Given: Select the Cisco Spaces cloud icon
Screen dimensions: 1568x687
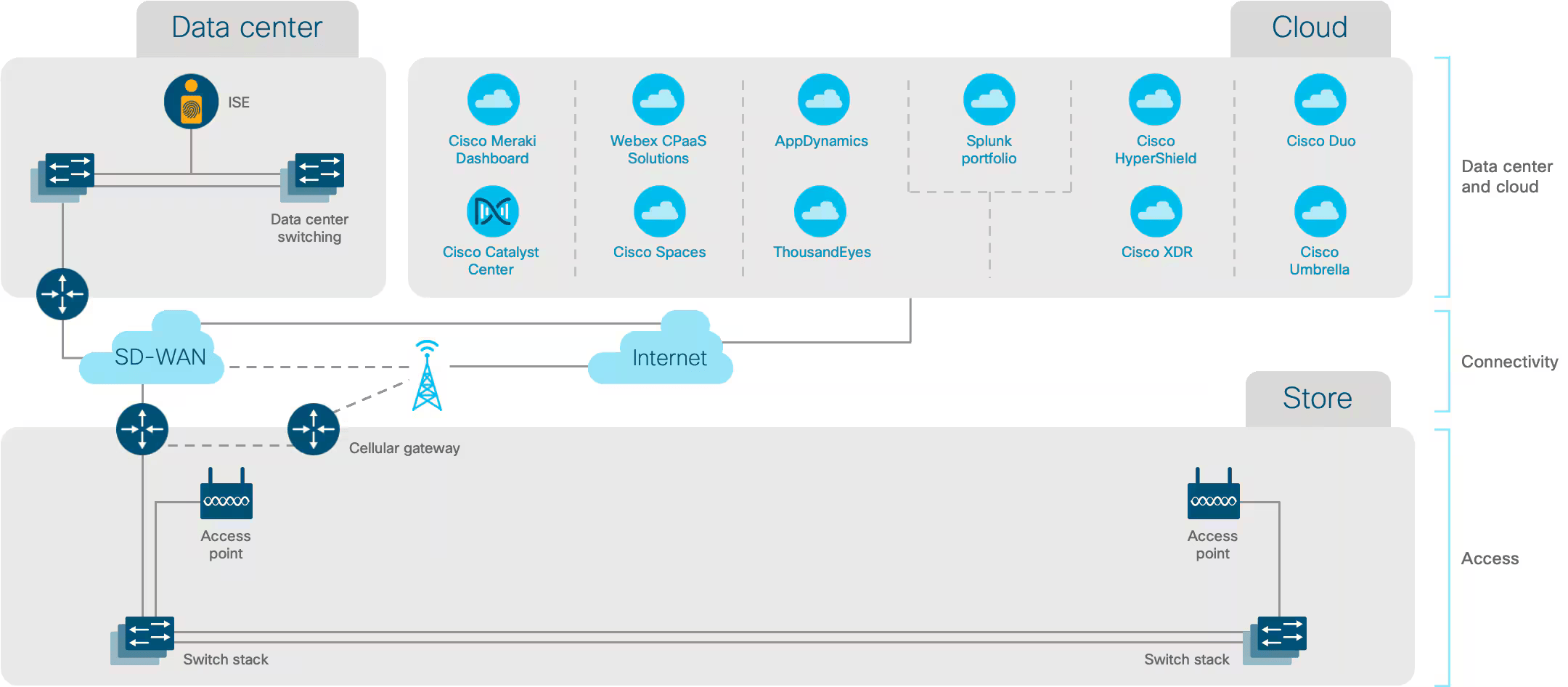Looking at the screenshot, I should 660,211.
